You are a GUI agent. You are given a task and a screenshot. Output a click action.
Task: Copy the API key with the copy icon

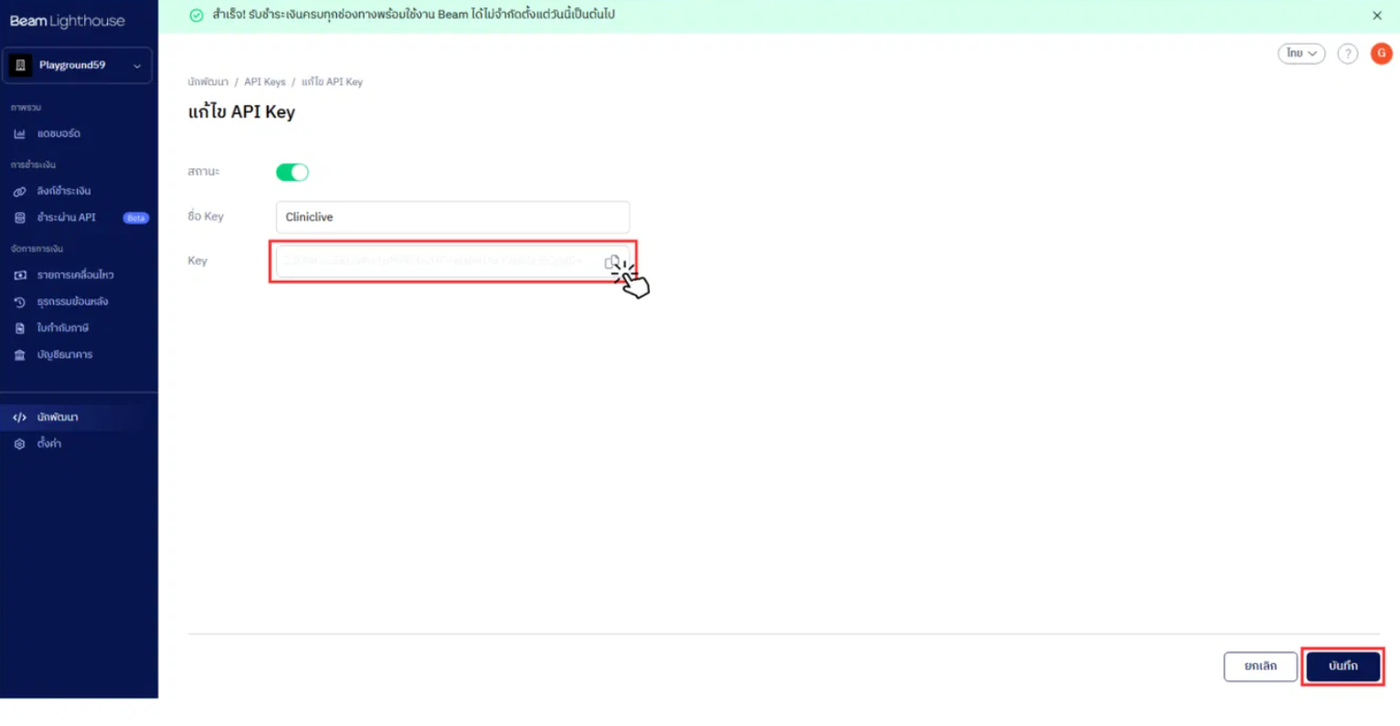tap(611, 262)
